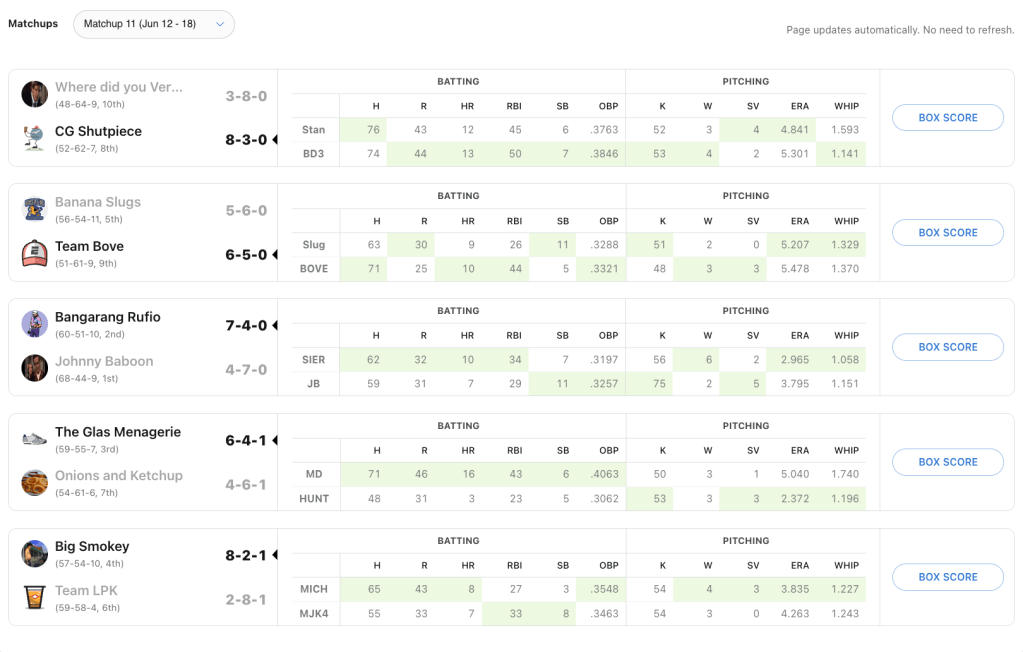Click the CG Shutpiece team logo
The height and width of the screenshot is (652, 1023).
(x=35, y=138)
